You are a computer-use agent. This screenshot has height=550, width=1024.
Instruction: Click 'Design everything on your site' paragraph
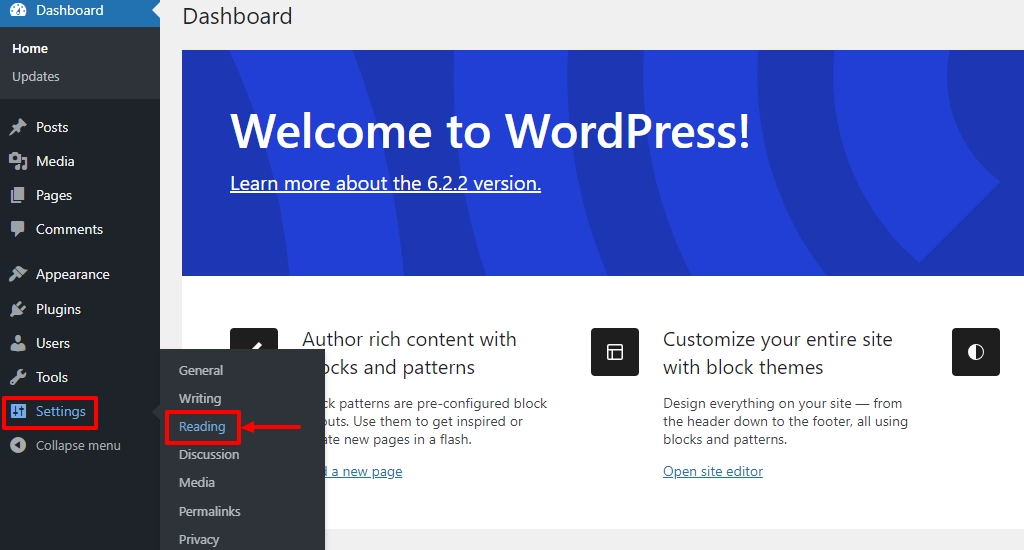pyautogui.click(x=785, y=421)
